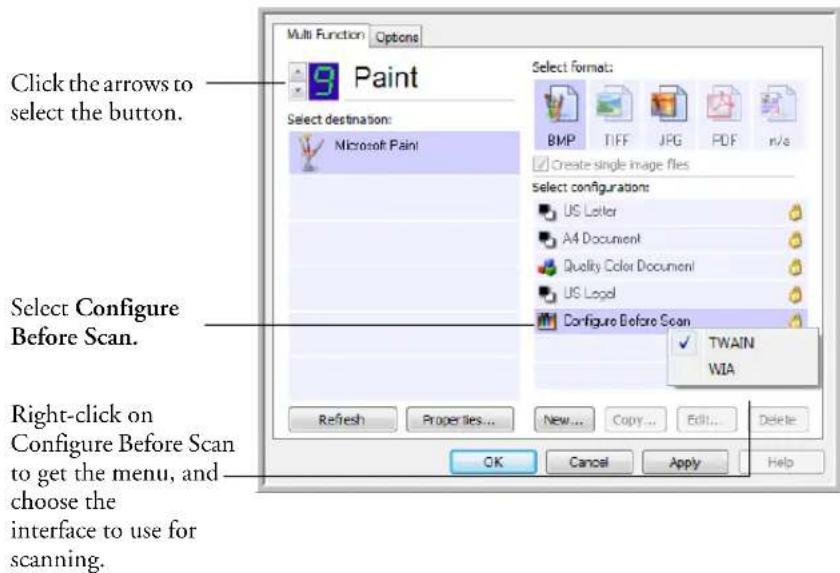
Task: Click the Copy configuration button
Action: click(635, 419)
